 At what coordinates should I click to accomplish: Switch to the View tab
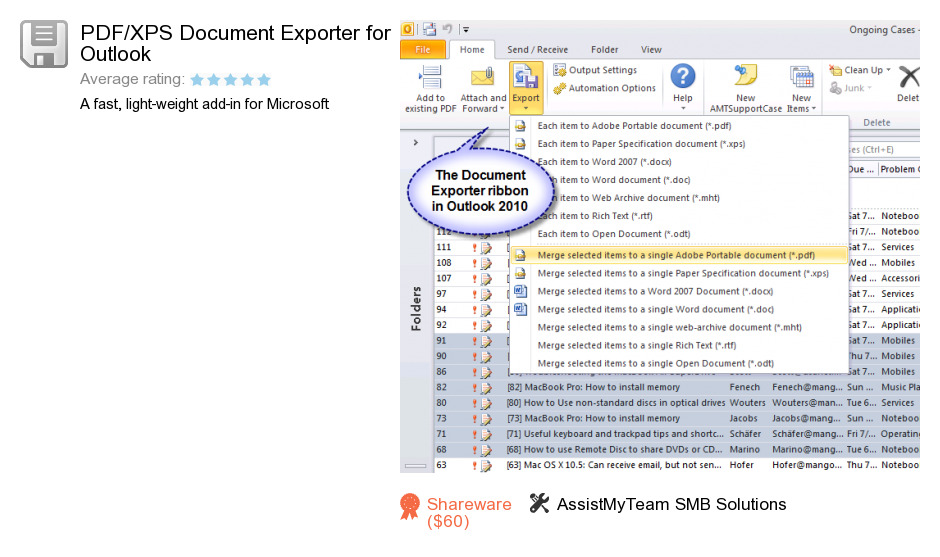[651, 50]
